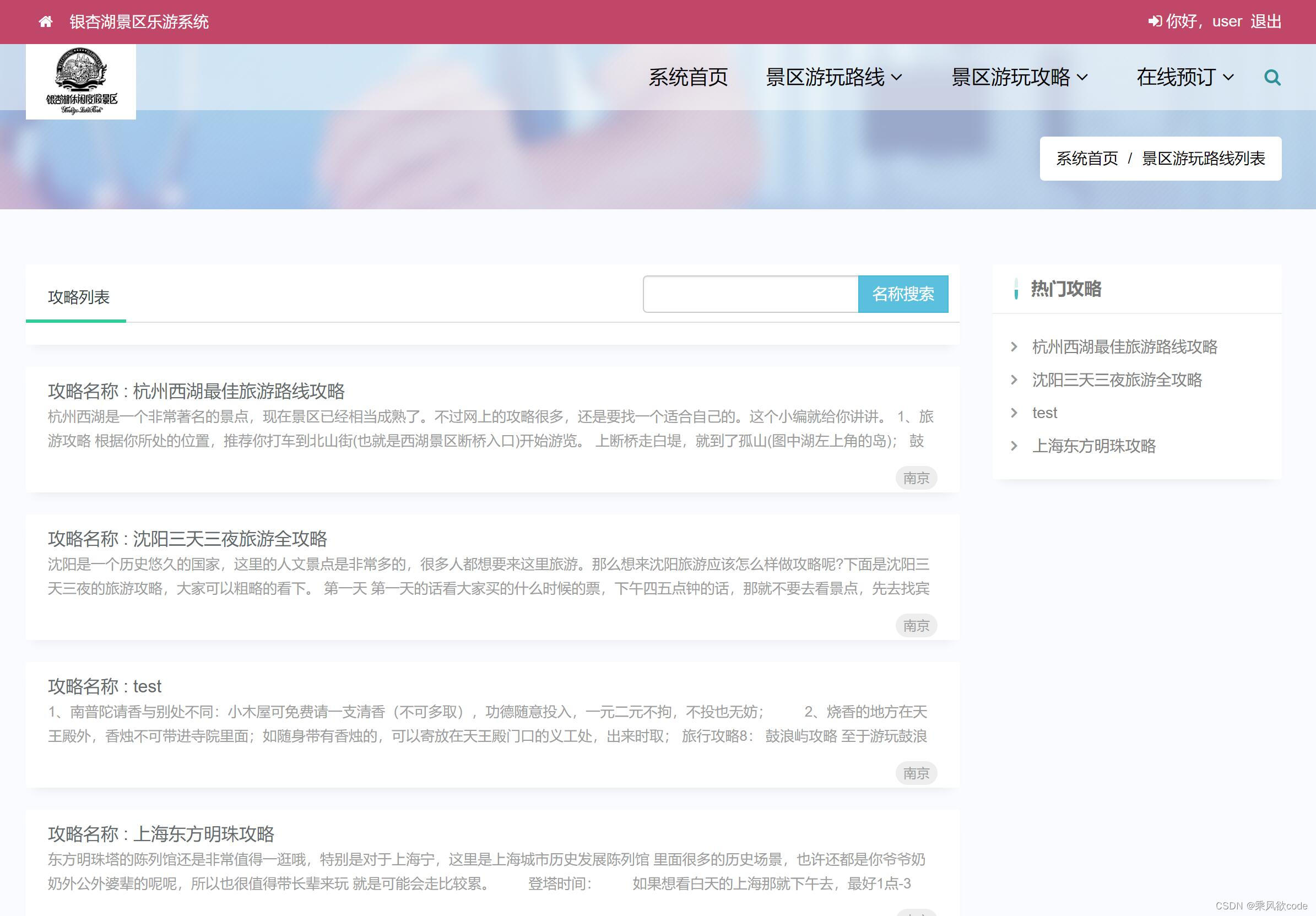Screen dimensions: 1316x916
Task: Click the search magnifier icon in navigation
Action: (1272, 77)
